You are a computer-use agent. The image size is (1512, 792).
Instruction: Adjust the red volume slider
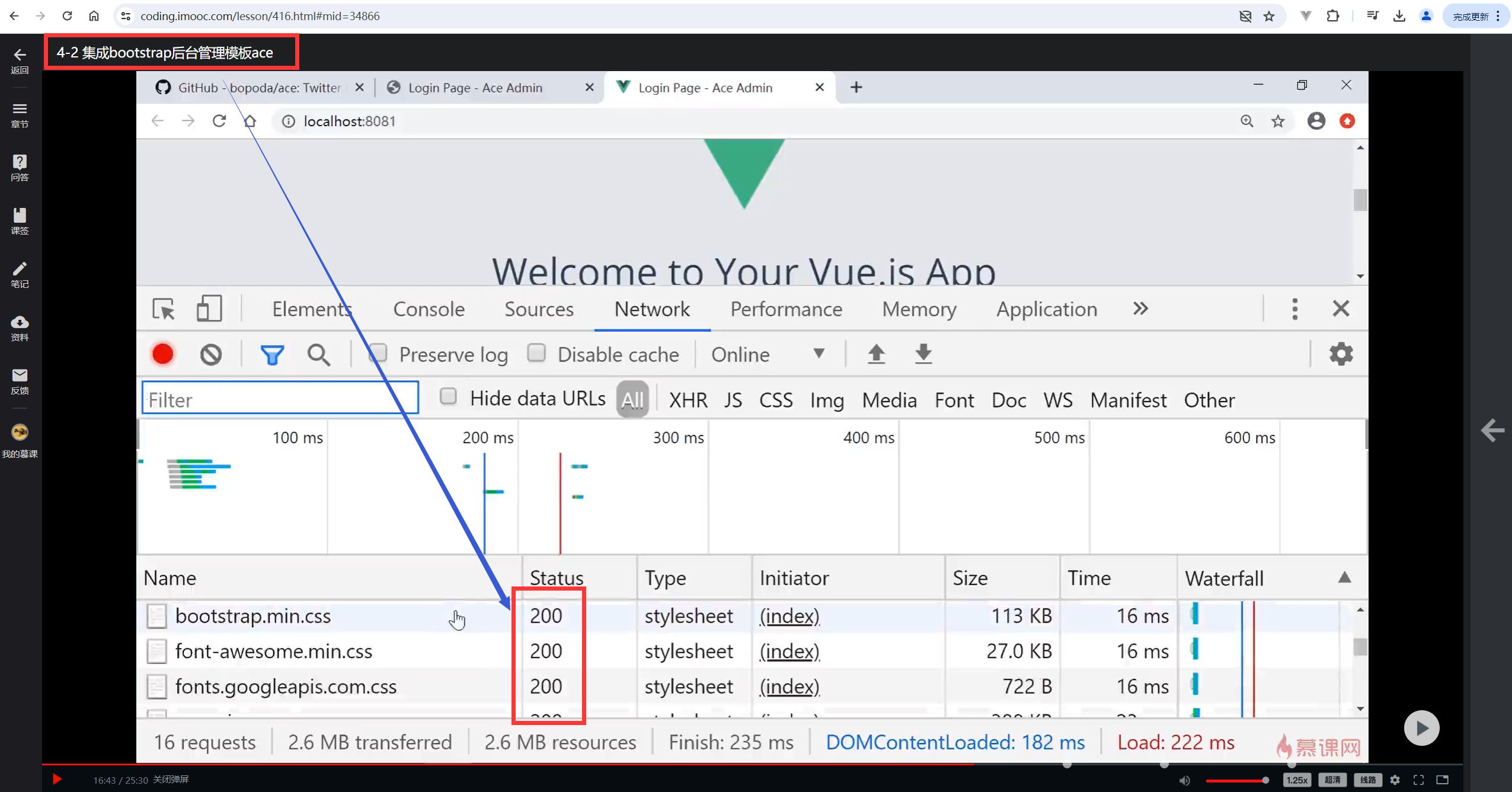(x=1237, y=780)
